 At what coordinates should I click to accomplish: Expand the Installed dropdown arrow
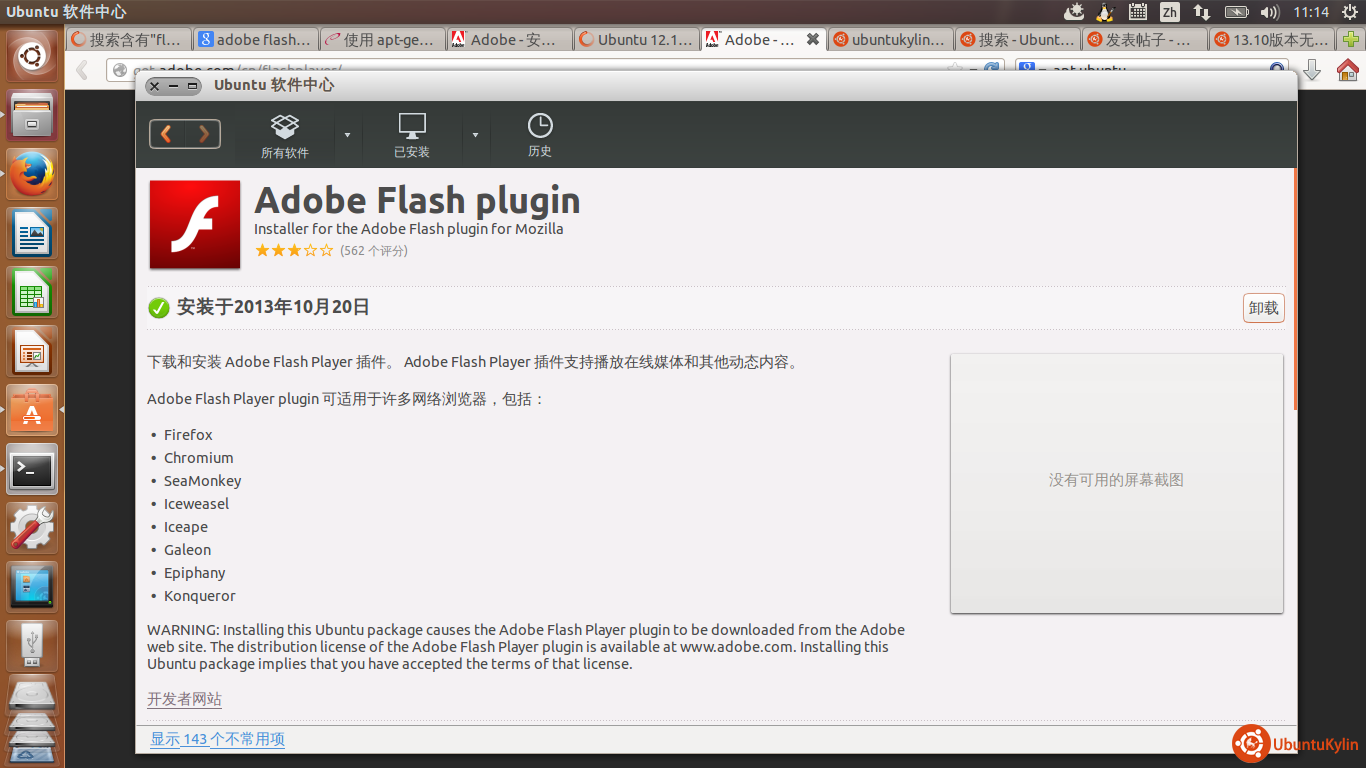coord(475,135)
